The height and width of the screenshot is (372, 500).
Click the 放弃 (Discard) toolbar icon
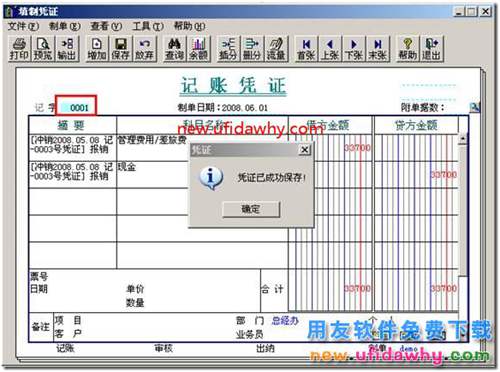coord(144,49)
